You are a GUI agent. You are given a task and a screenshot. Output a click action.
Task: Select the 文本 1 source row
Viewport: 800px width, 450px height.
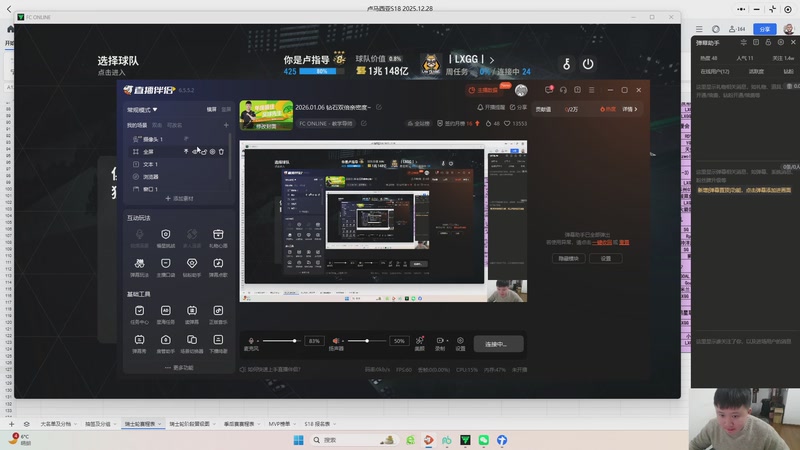coord(177,164)
